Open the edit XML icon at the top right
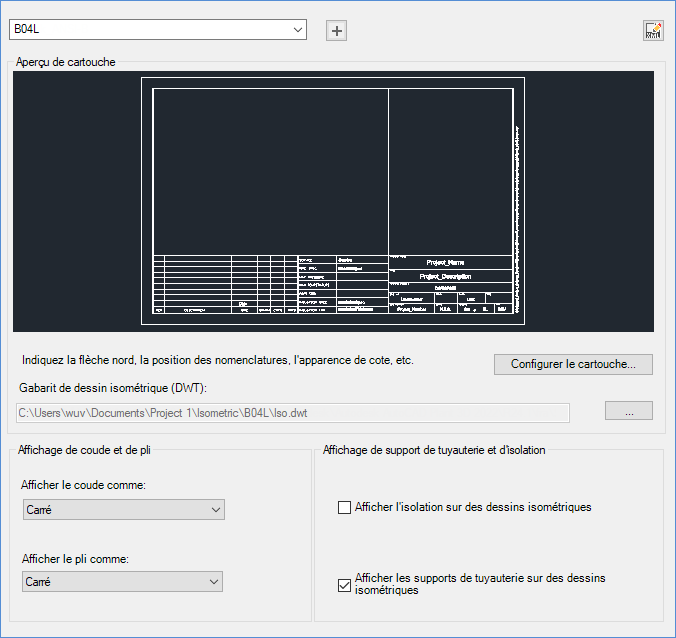The width and height of the screenshot is (676, 638). pyautogui.click(x=653, y=31)
